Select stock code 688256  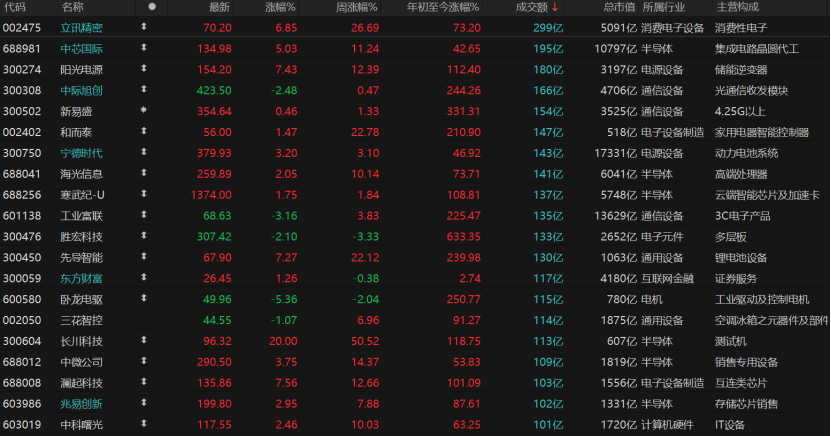click(22, 195)
